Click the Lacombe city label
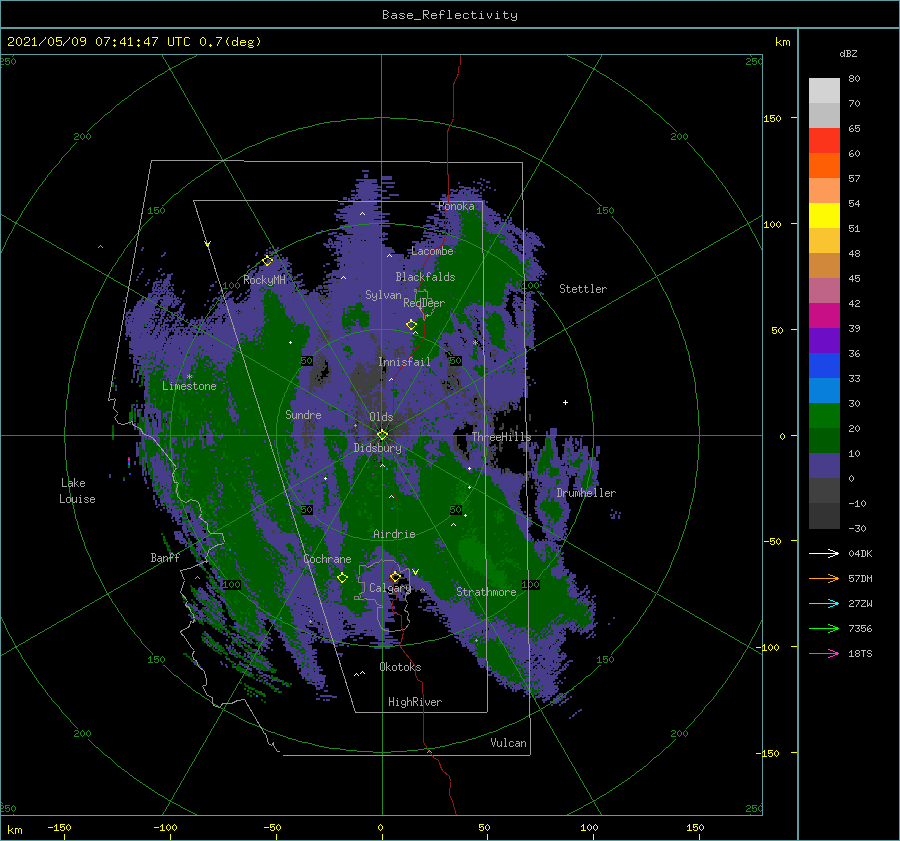This screenshot has width=900, height=841. tap(432, 251)
